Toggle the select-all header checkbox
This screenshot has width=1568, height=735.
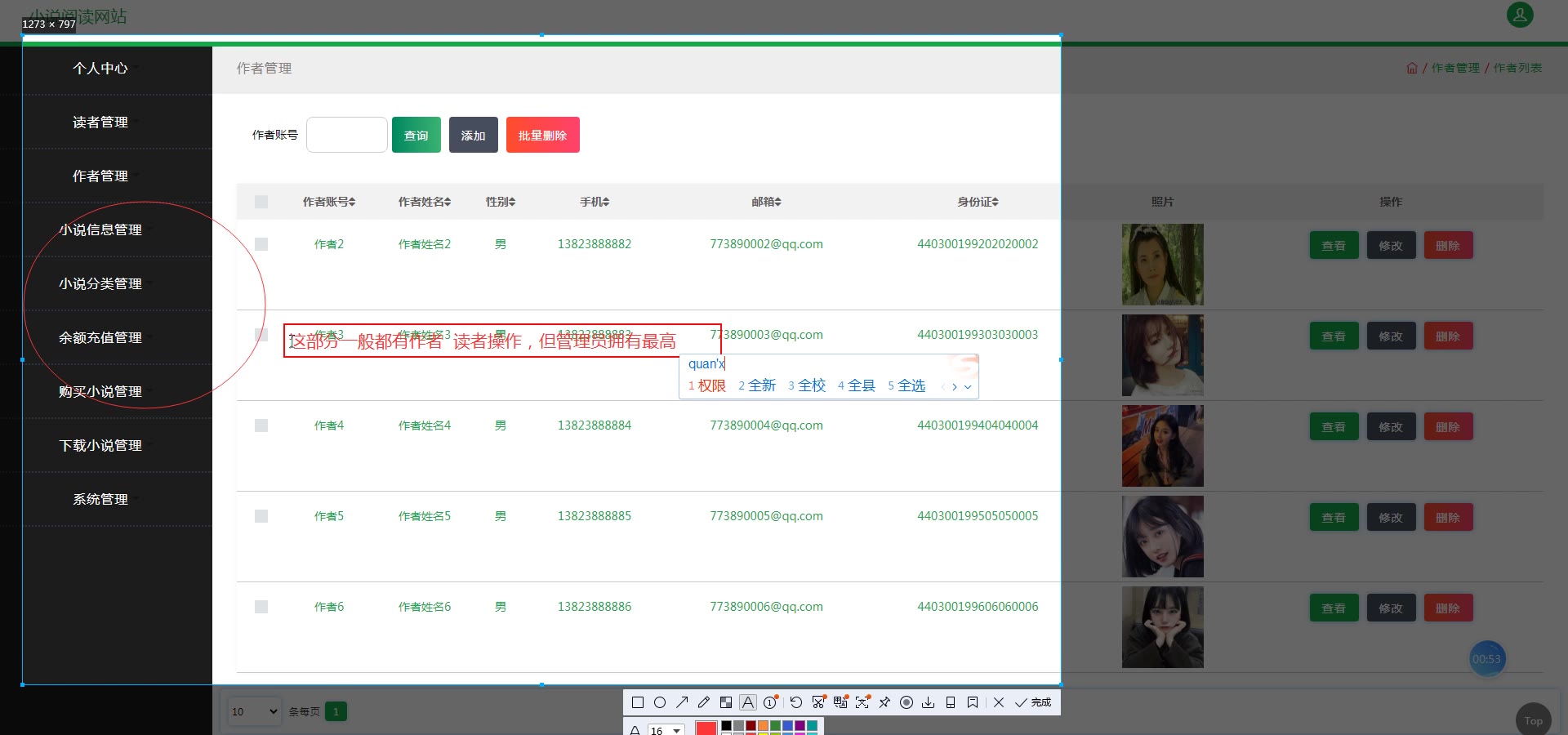point(261,202)
